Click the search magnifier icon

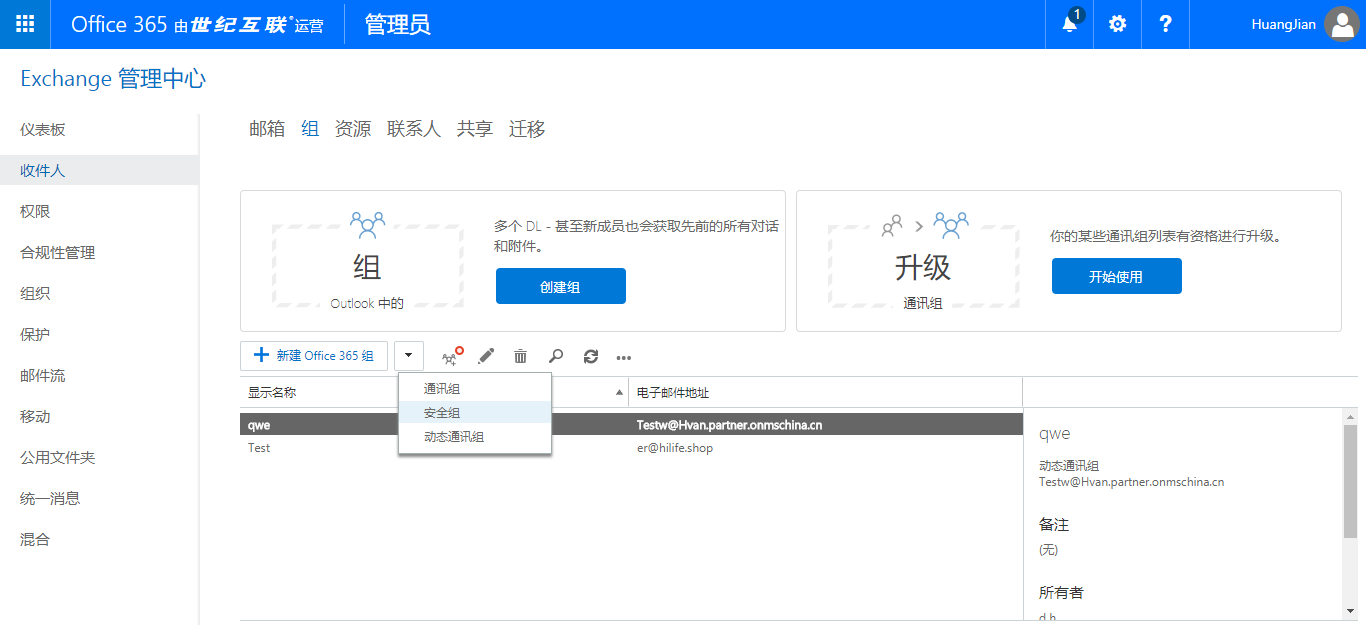[556, 356]
